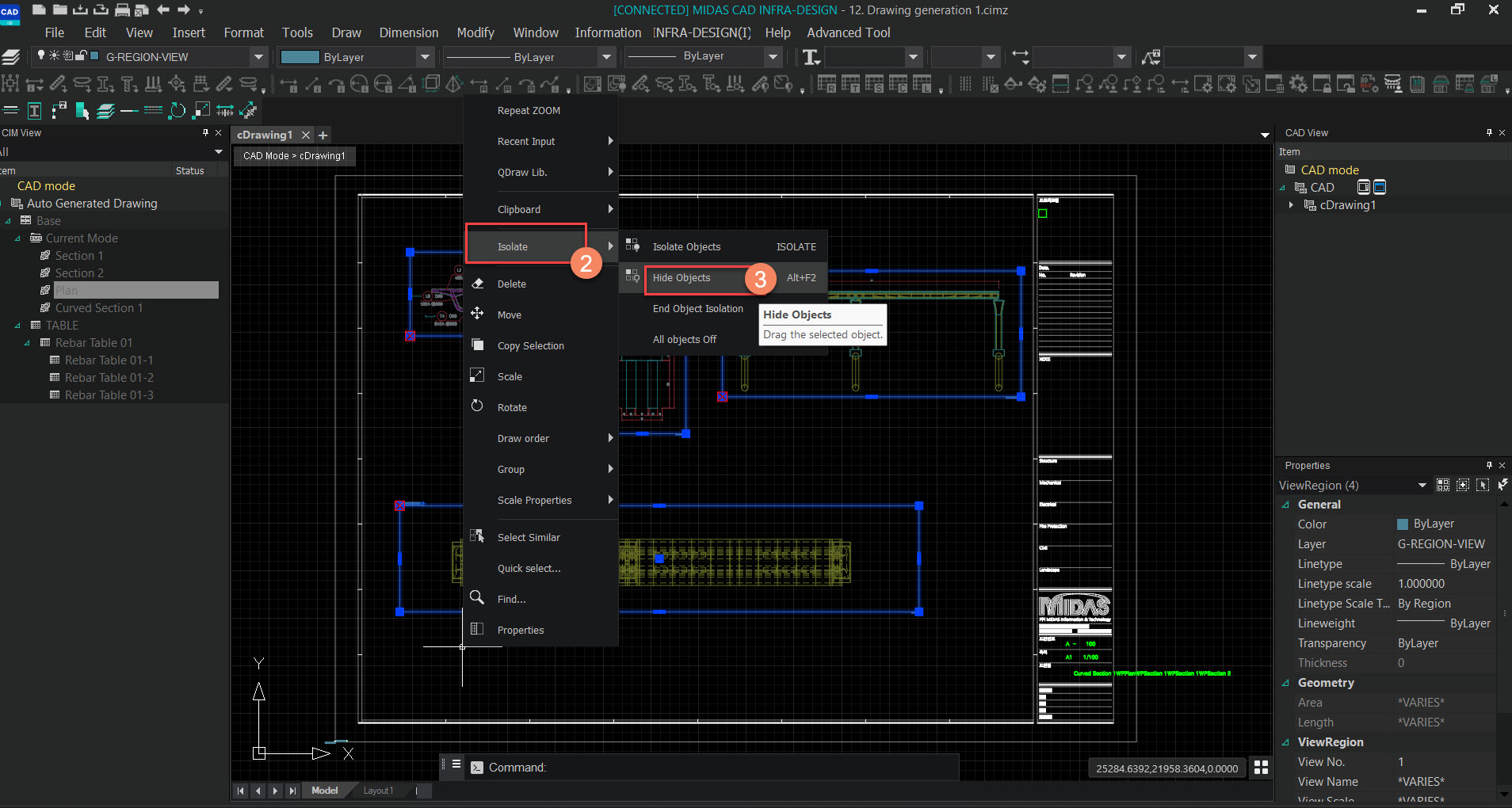The height and width of the screenshot is (808, 1512).
Task: Click the Text style icon in toolbar
Action: pos(811,57)
